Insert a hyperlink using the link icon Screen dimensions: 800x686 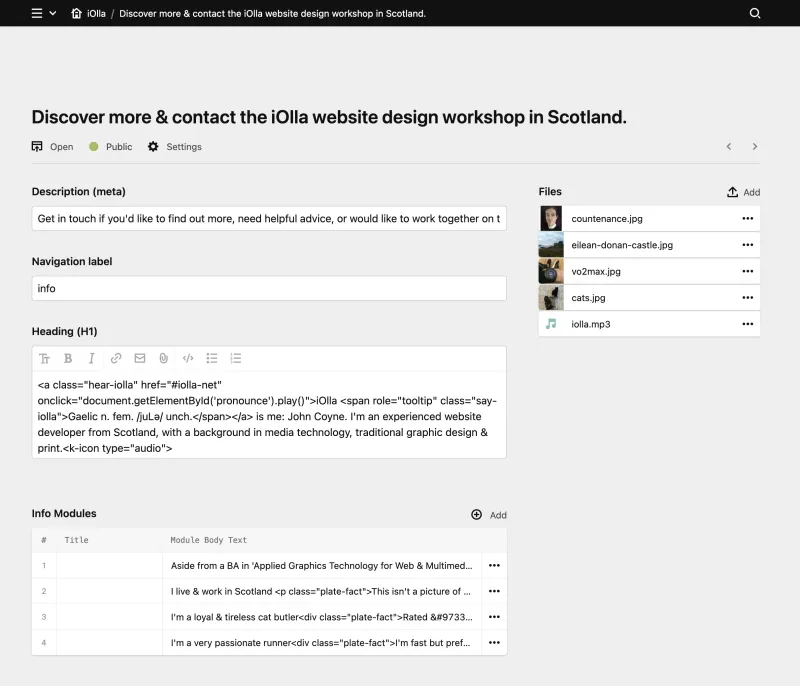point(115,358)
